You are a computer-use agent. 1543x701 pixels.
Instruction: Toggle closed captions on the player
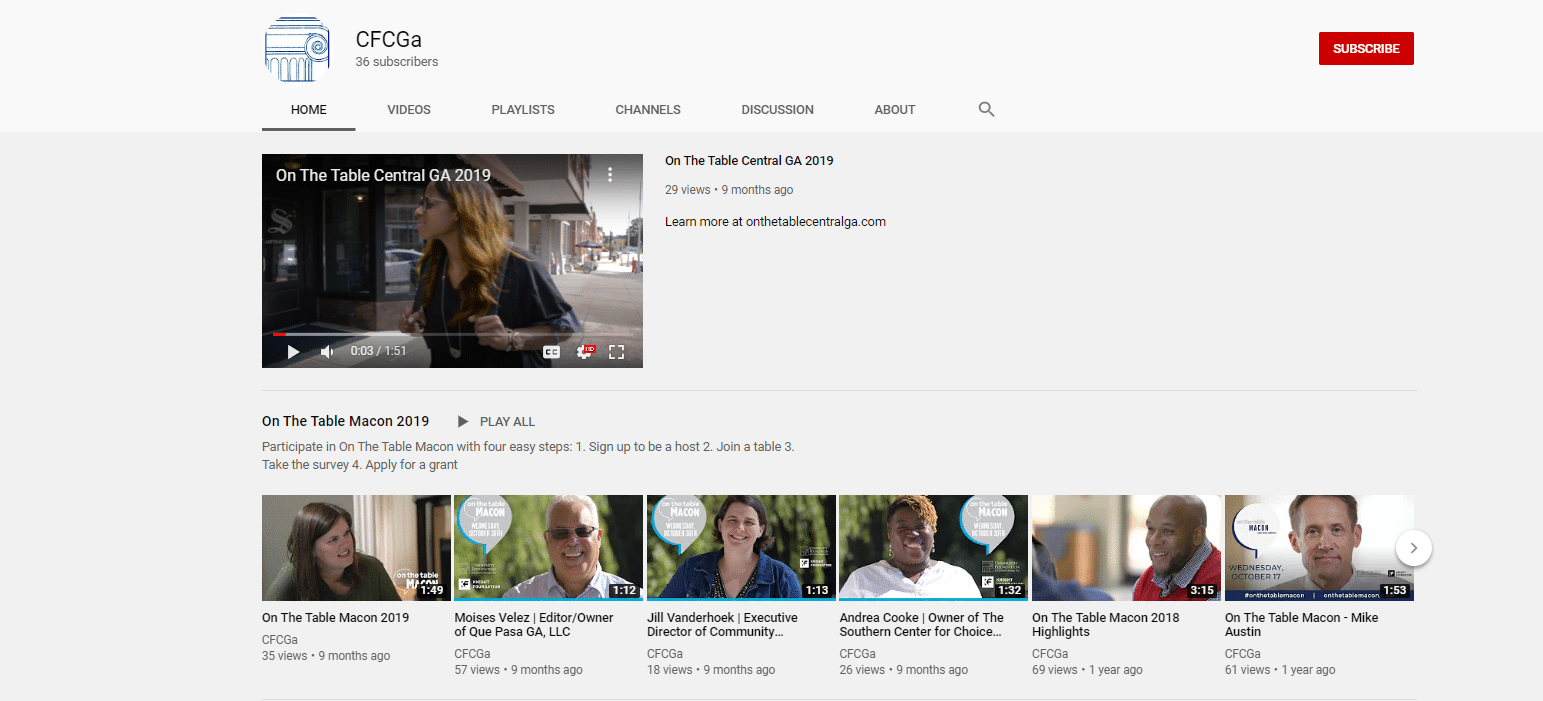tap(551, 352)
